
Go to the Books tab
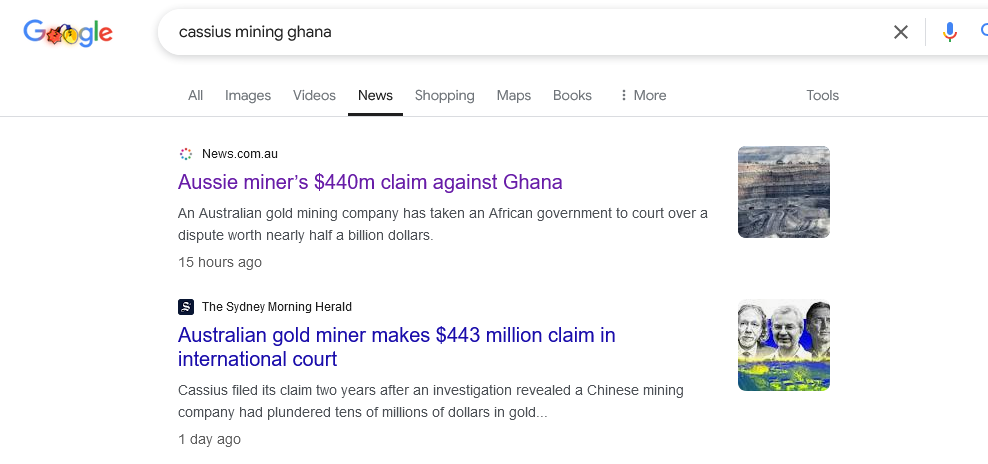pyautogui.click(x=572, y=95)
